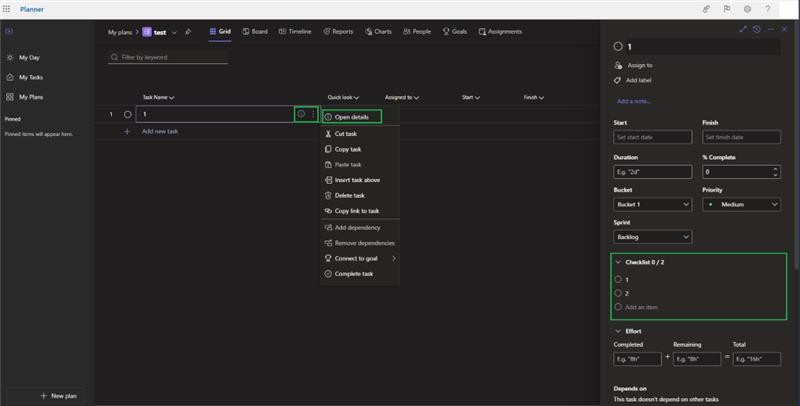The width and height of the screenshot is (800, 406).
Task: Expand Connect to goal submenu
Action: (393, 258)
